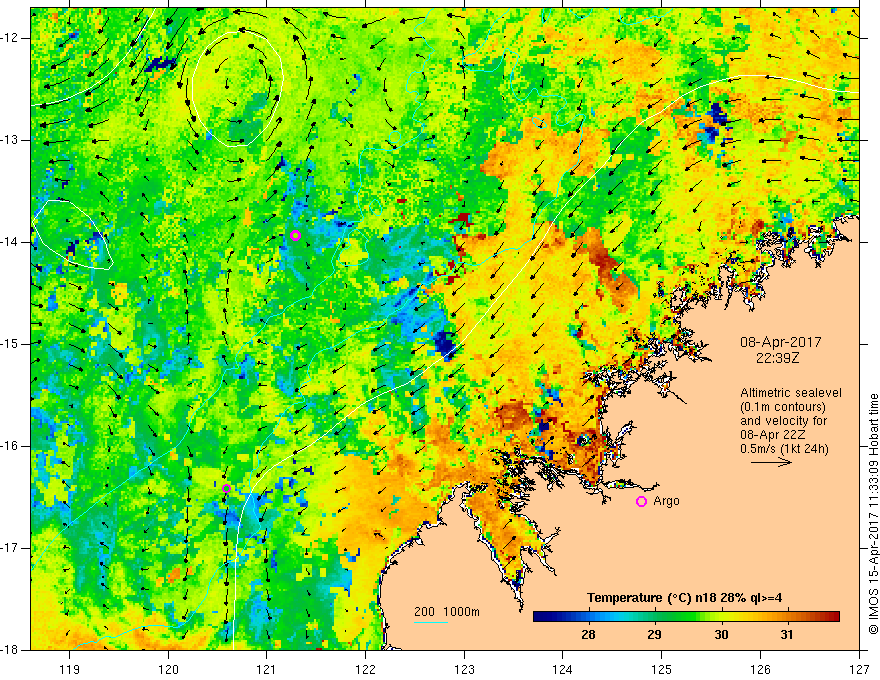Click the longitude axis label '120'
This screenshot has height=680, width=880.
tap(168, 669)
